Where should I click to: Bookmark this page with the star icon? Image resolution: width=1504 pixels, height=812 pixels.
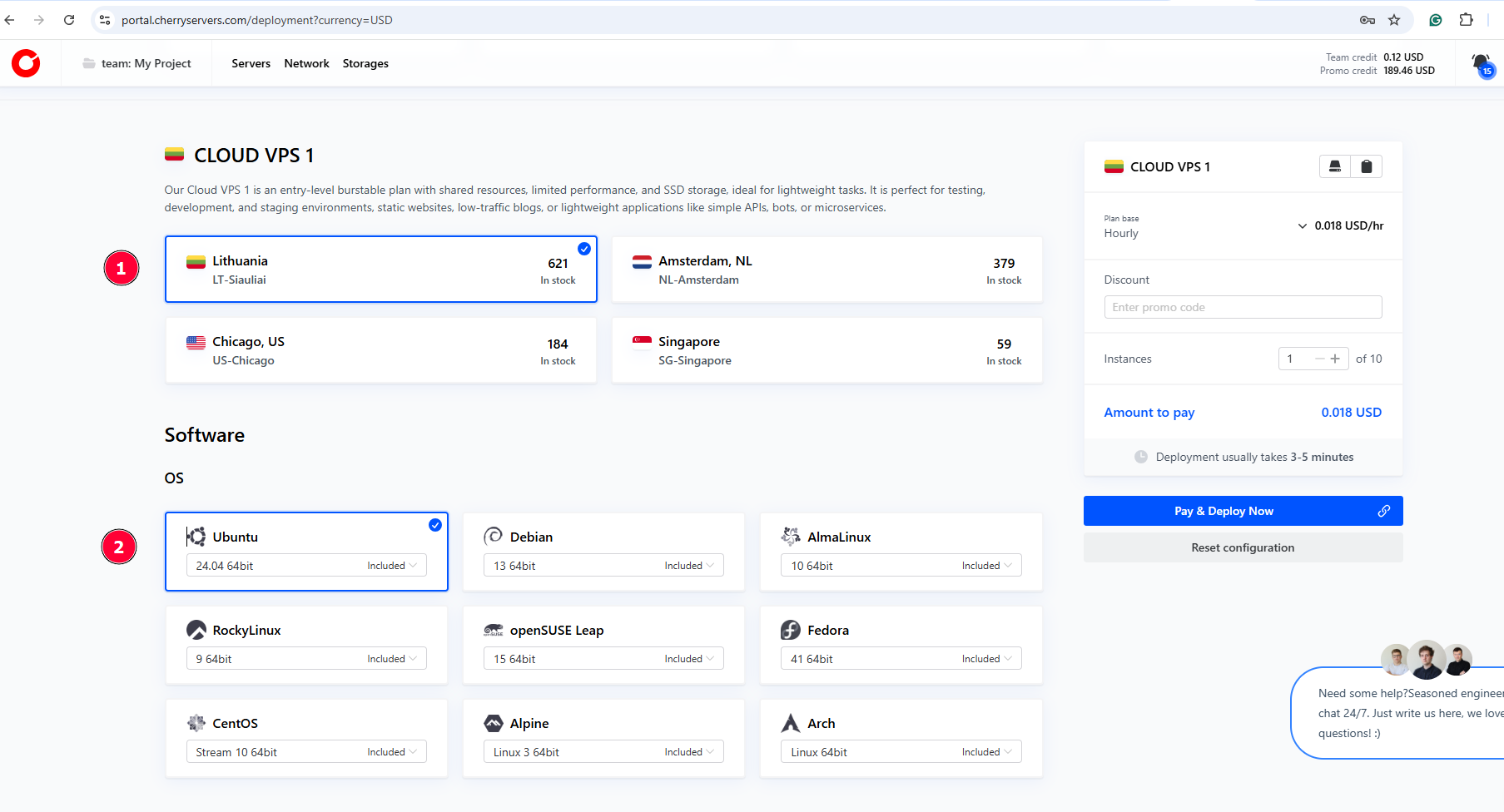1394,20
